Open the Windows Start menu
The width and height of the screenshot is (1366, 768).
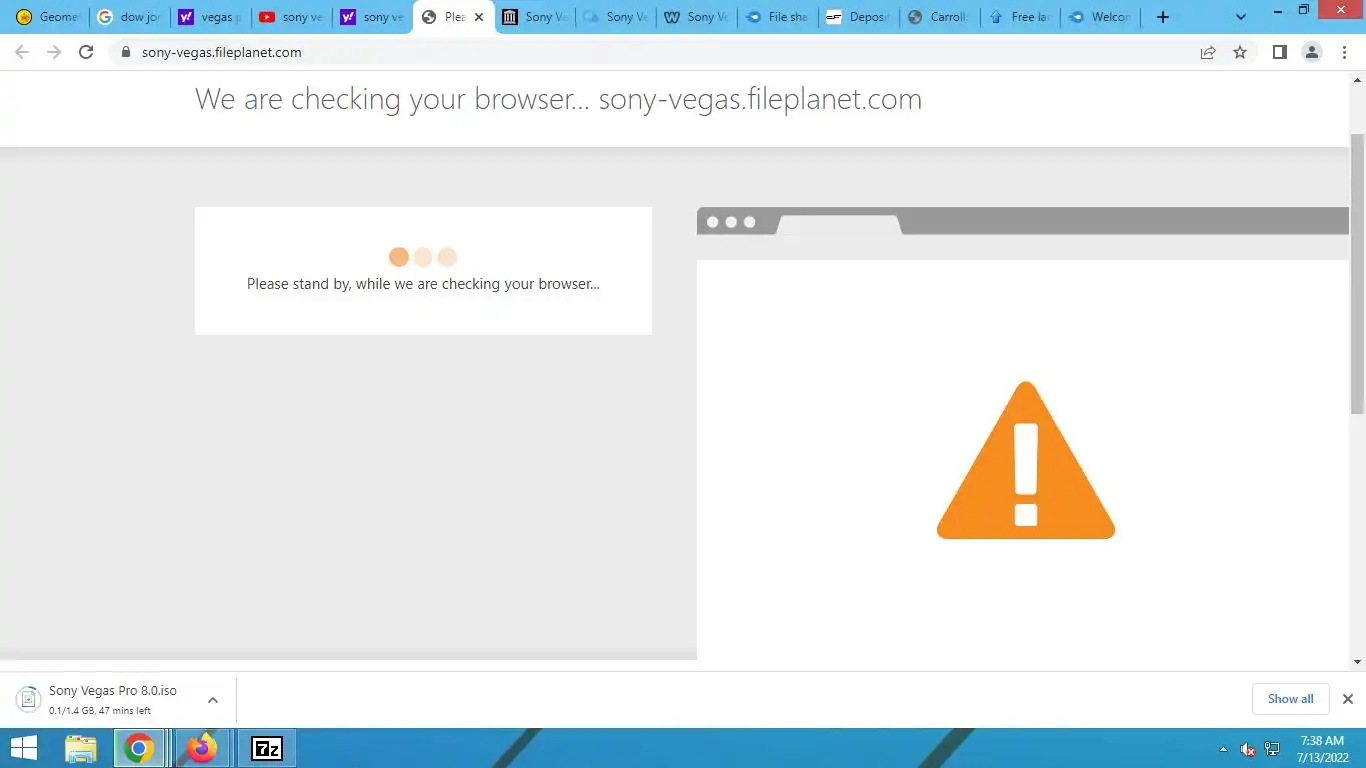click(23, 748)
